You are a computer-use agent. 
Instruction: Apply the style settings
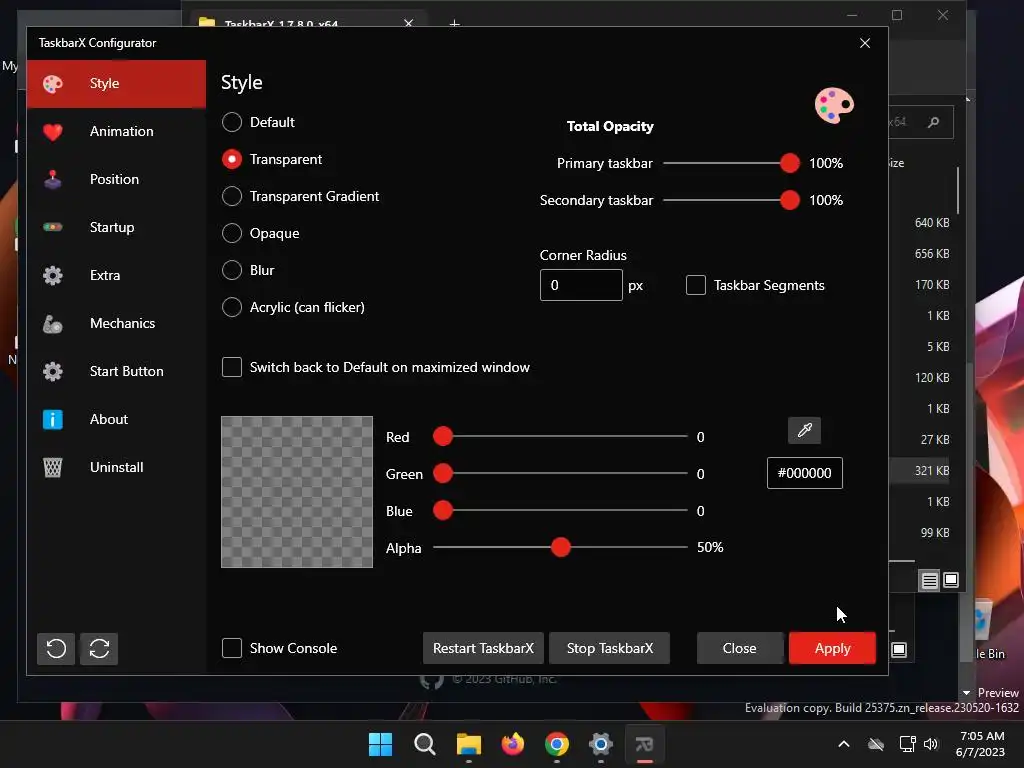[832, 648]
